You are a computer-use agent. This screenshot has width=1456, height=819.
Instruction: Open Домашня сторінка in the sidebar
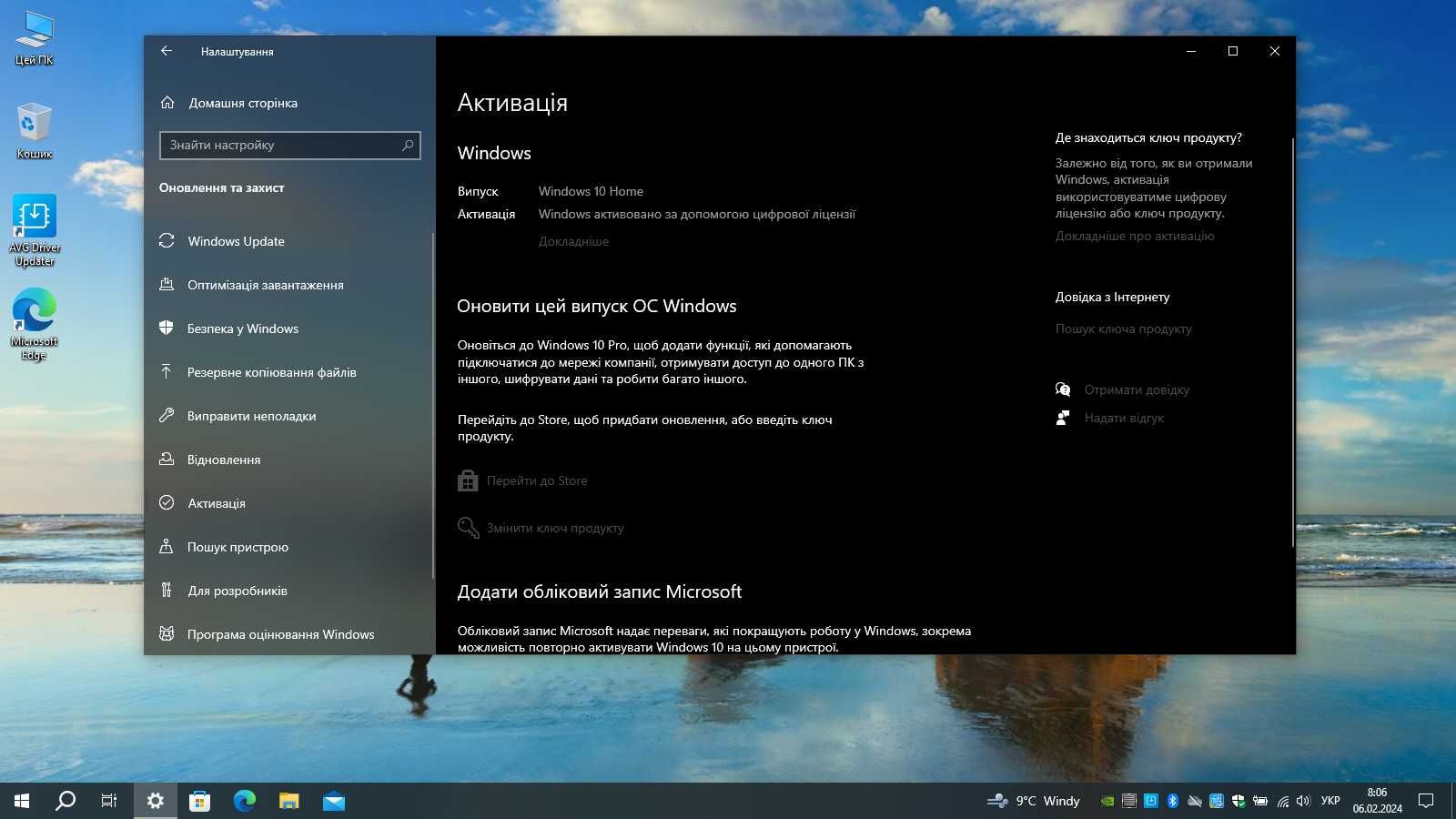pyautogui.click(x=242, y=103)
